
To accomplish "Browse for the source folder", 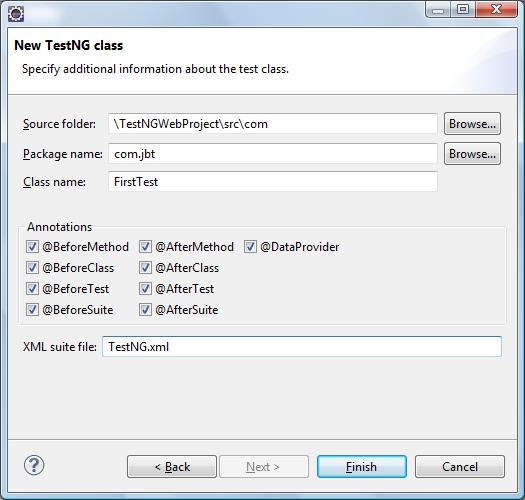I will pyautogui.click(x=472, y=124).
